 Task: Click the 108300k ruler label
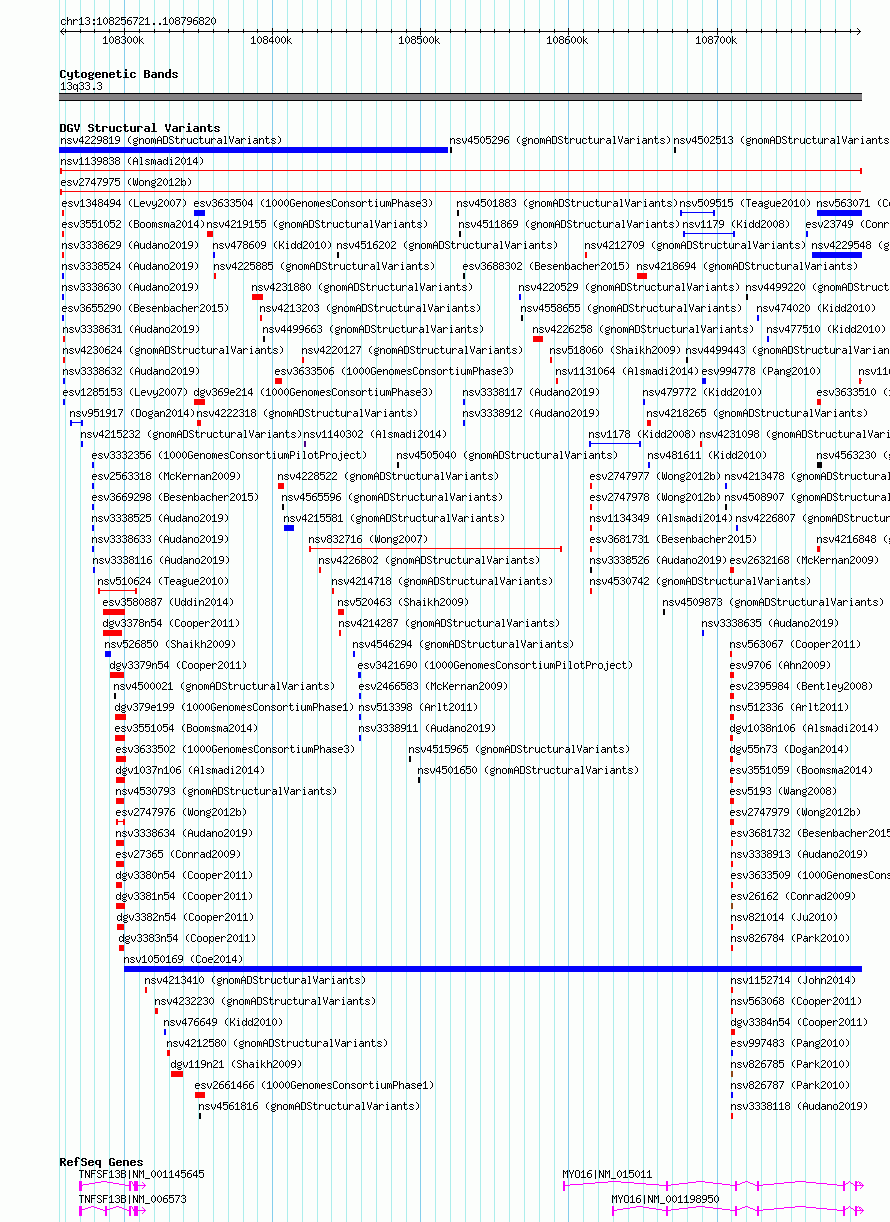(x=123, y=41)
